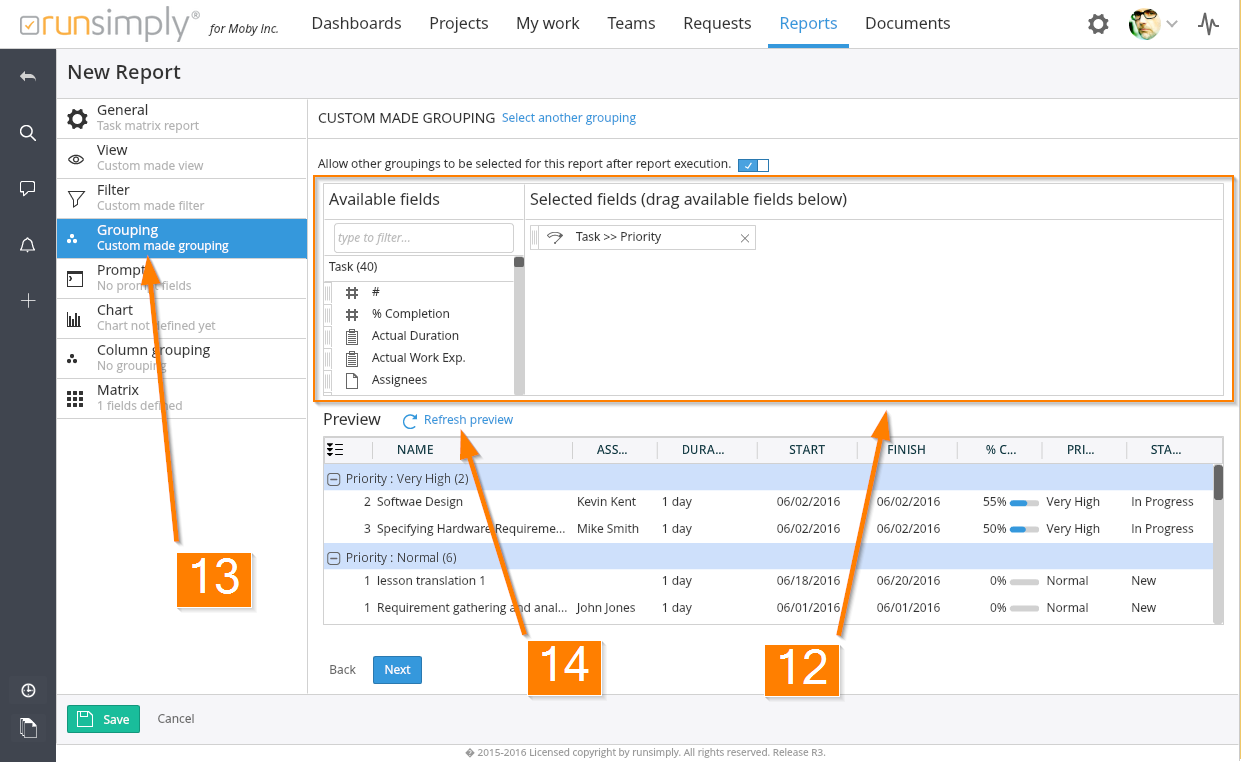
Task: Click Select another grouping link
Action: [568, 118]
